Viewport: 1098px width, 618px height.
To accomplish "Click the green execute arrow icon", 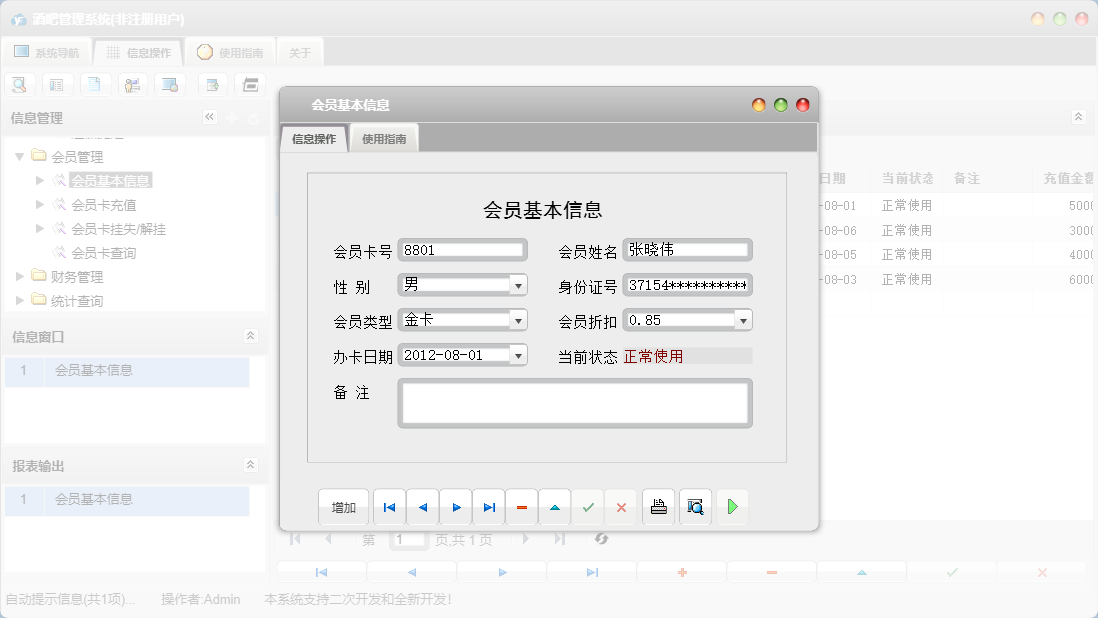I will point(732,507).
